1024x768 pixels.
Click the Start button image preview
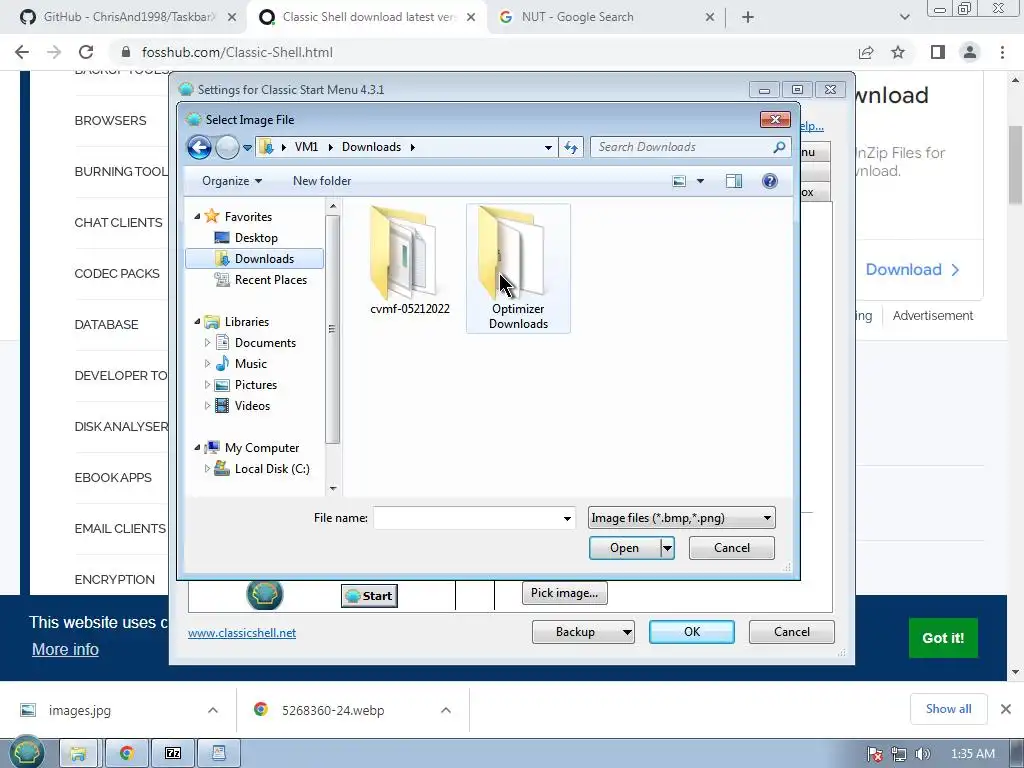(369, 596)
